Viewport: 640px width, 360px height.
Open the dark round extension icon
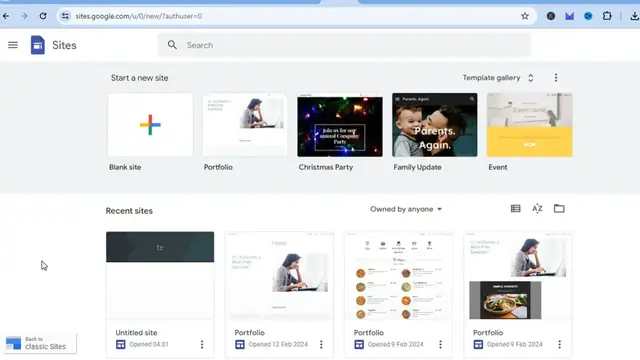(x=551, y=16)
